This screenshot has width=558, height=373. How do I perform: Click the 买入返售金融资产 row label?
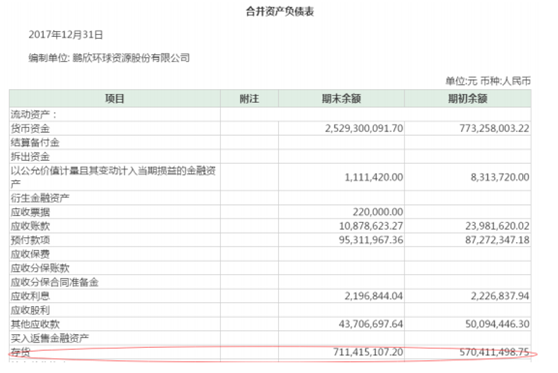(x=50, y=338)
